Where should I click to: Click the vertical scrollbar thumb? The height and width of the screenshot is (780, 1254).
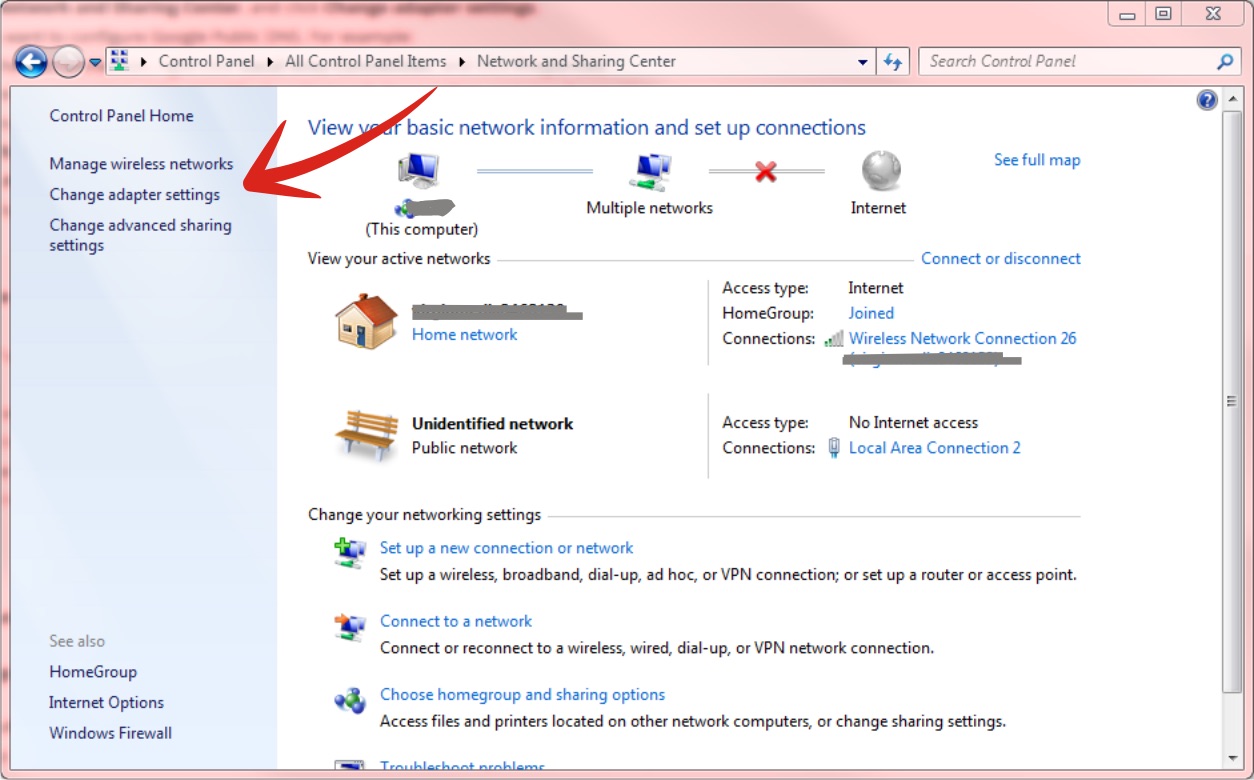click(1232, 401)
